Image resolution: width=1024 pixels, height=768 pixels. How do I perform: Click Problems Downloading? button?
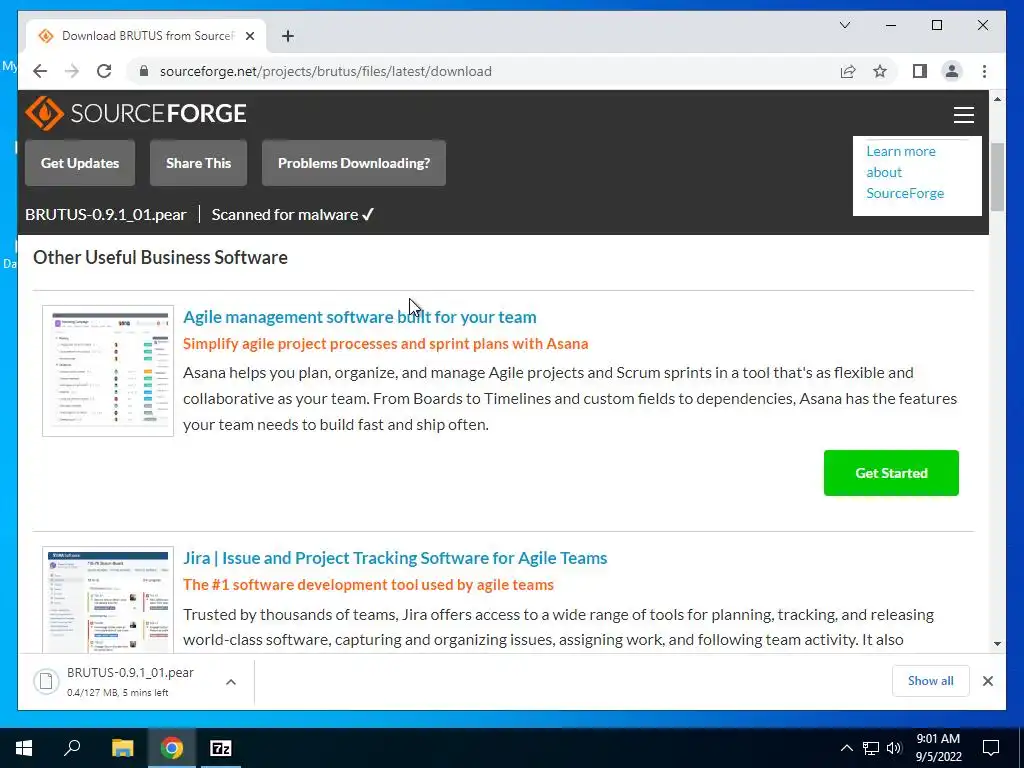(x=354, y=163)
